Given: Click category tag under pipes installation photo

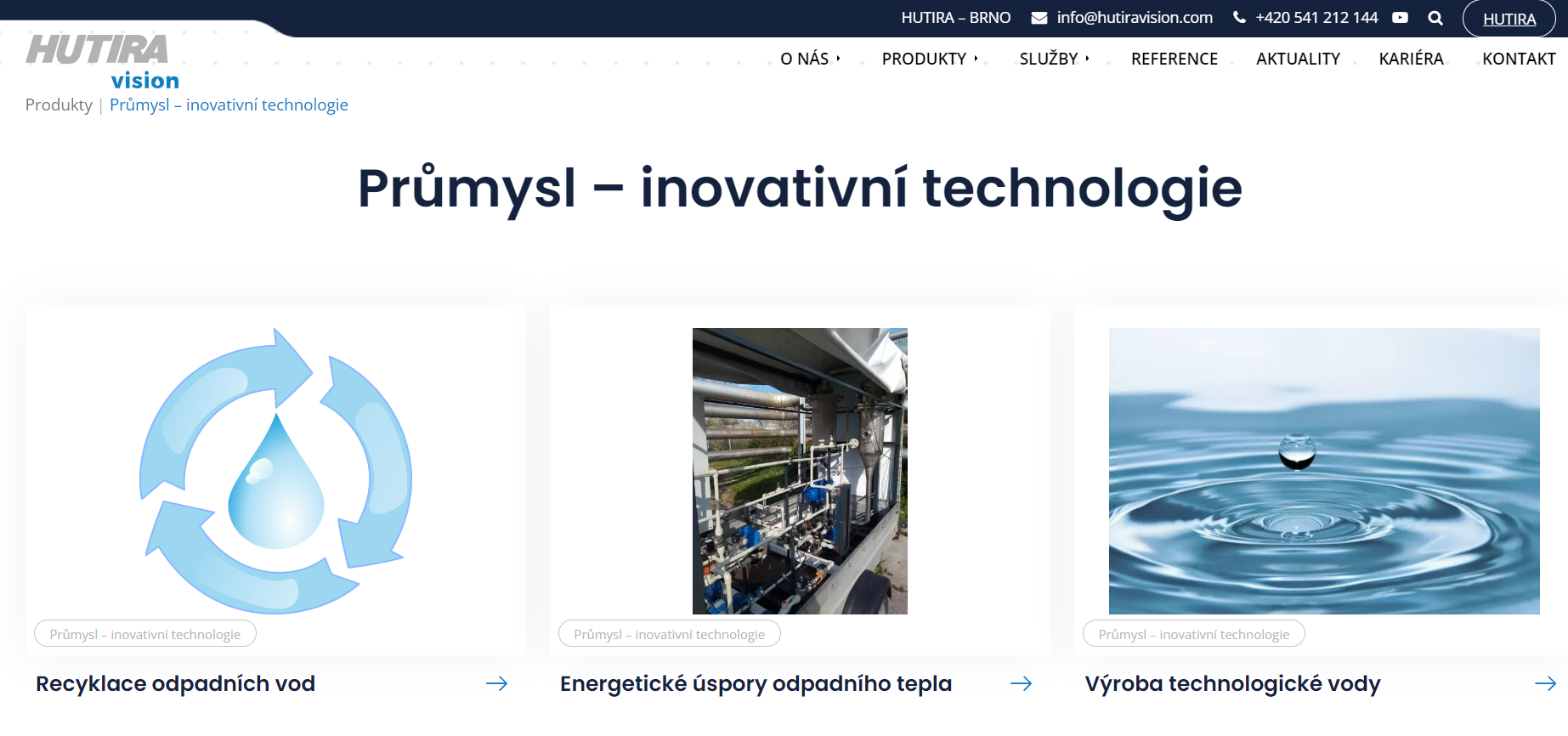Looking at the screenshot, I should pos(670,634).
